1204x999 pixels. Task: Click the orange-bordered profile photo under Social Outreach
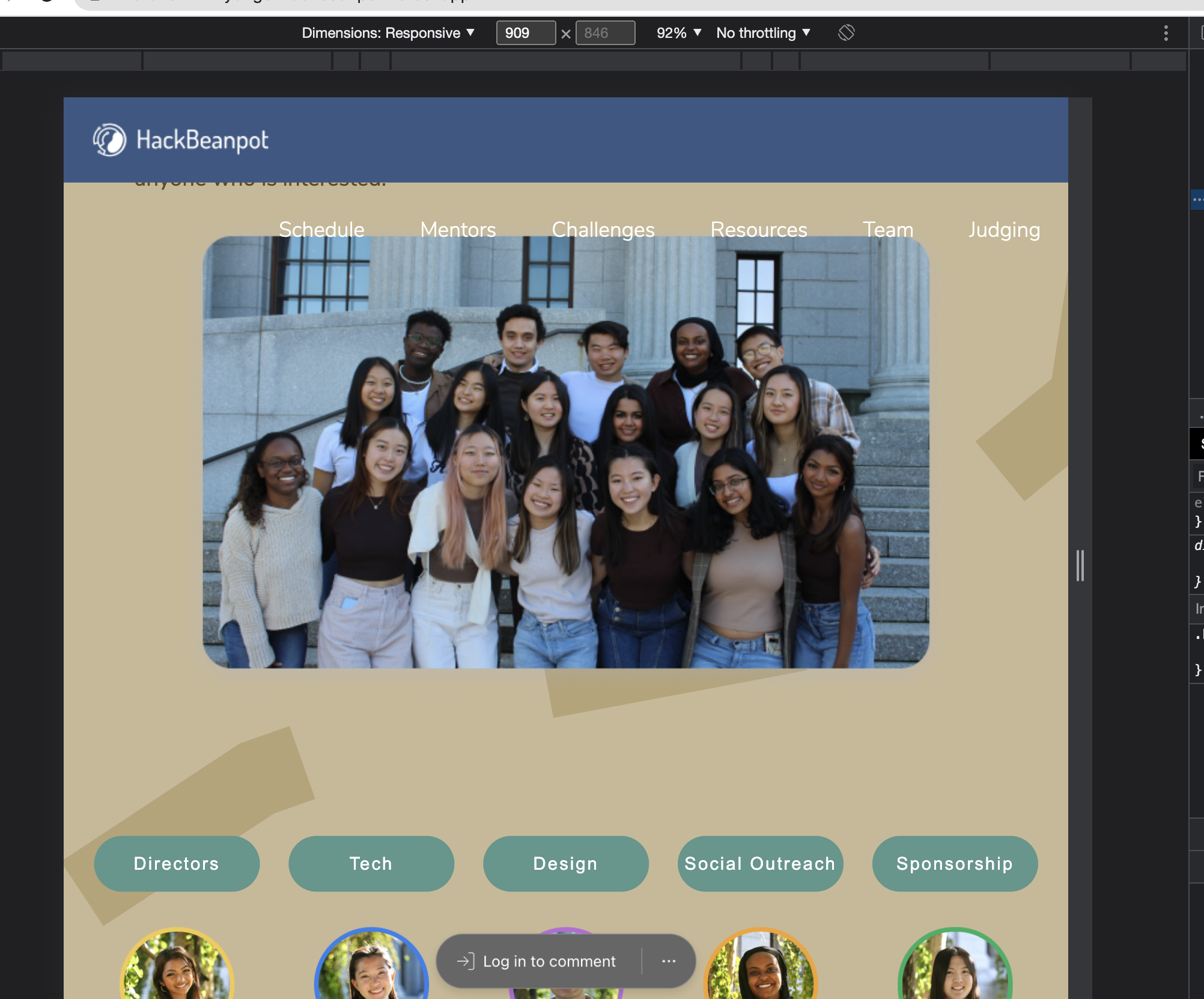click(x=761, y=964)
